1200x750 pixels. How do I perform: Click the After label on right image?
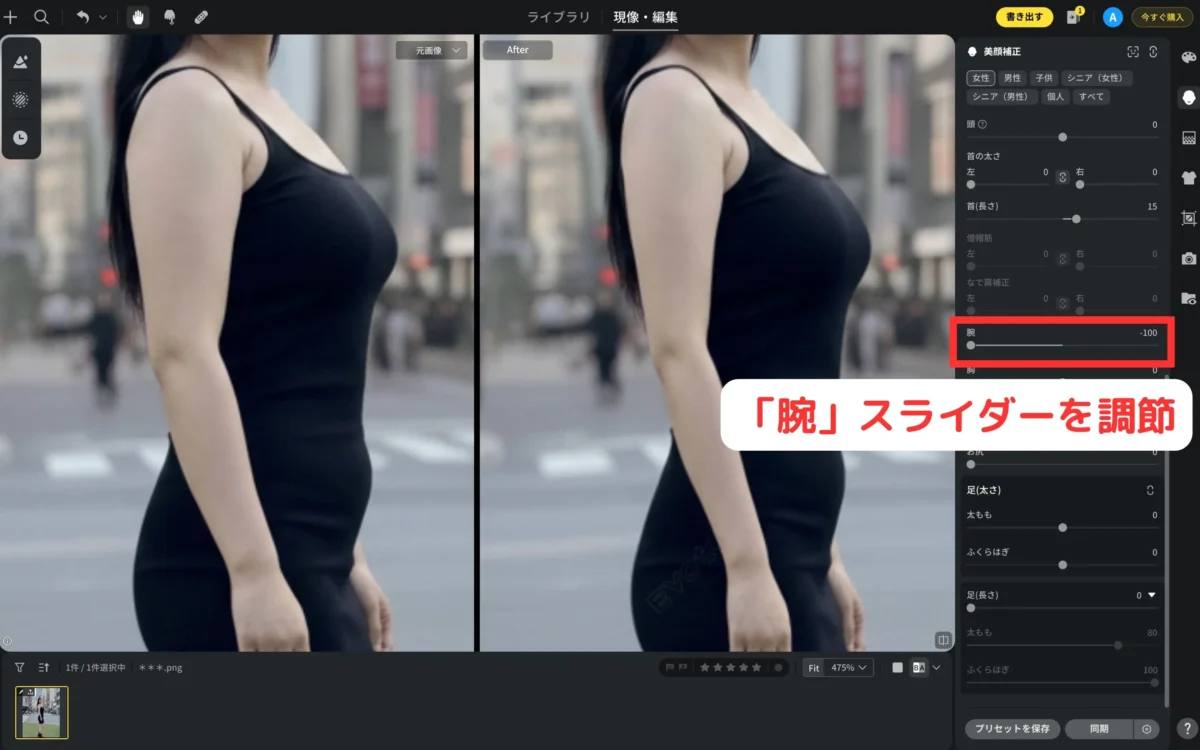point(517,50)
